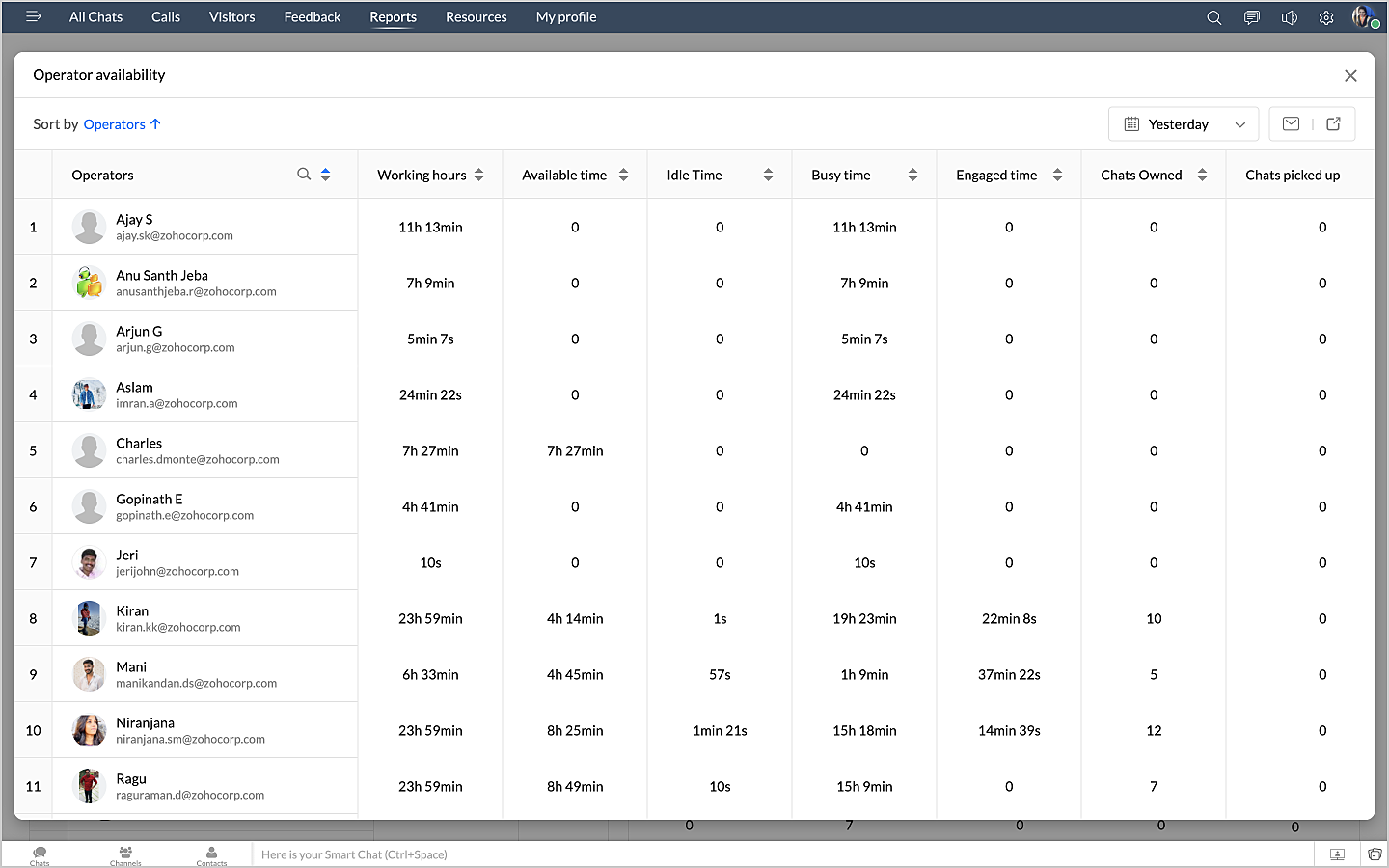Sort the Operators column with arrows
Viewport: 1389px width, 868px height.
pos(326,175)
